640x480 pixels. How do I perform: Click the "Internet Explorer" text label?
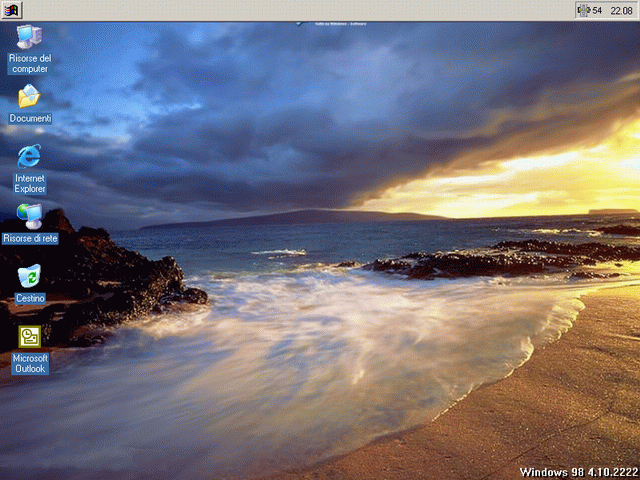point(29,183)
